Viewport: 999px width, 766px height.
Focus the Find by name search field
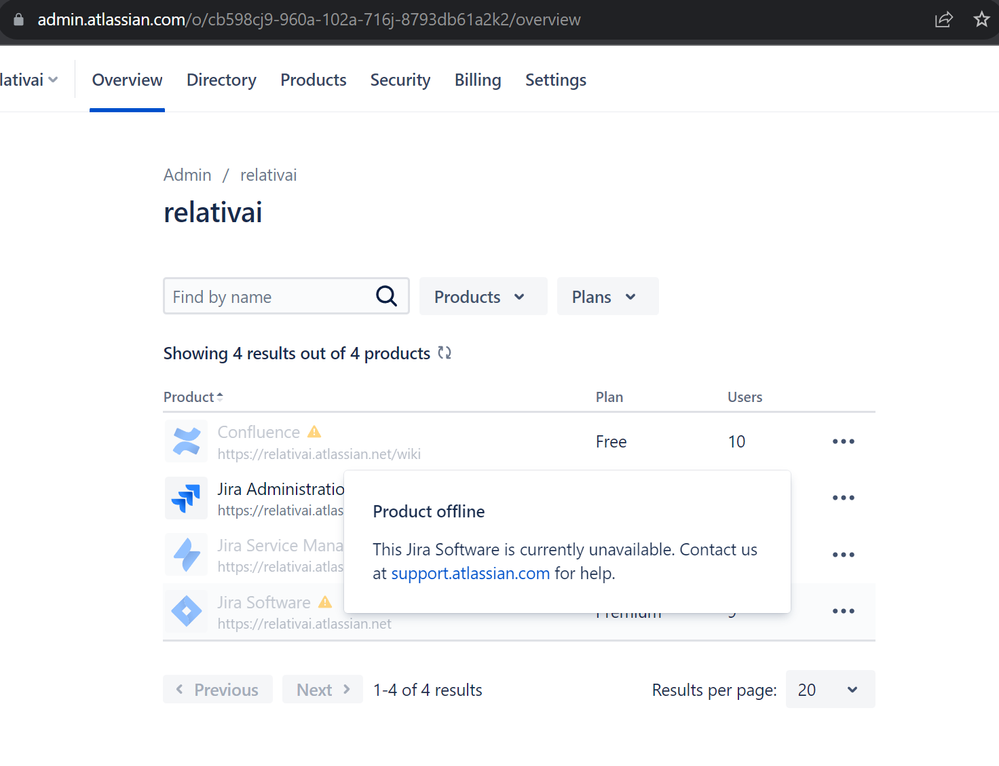point(286,296)
